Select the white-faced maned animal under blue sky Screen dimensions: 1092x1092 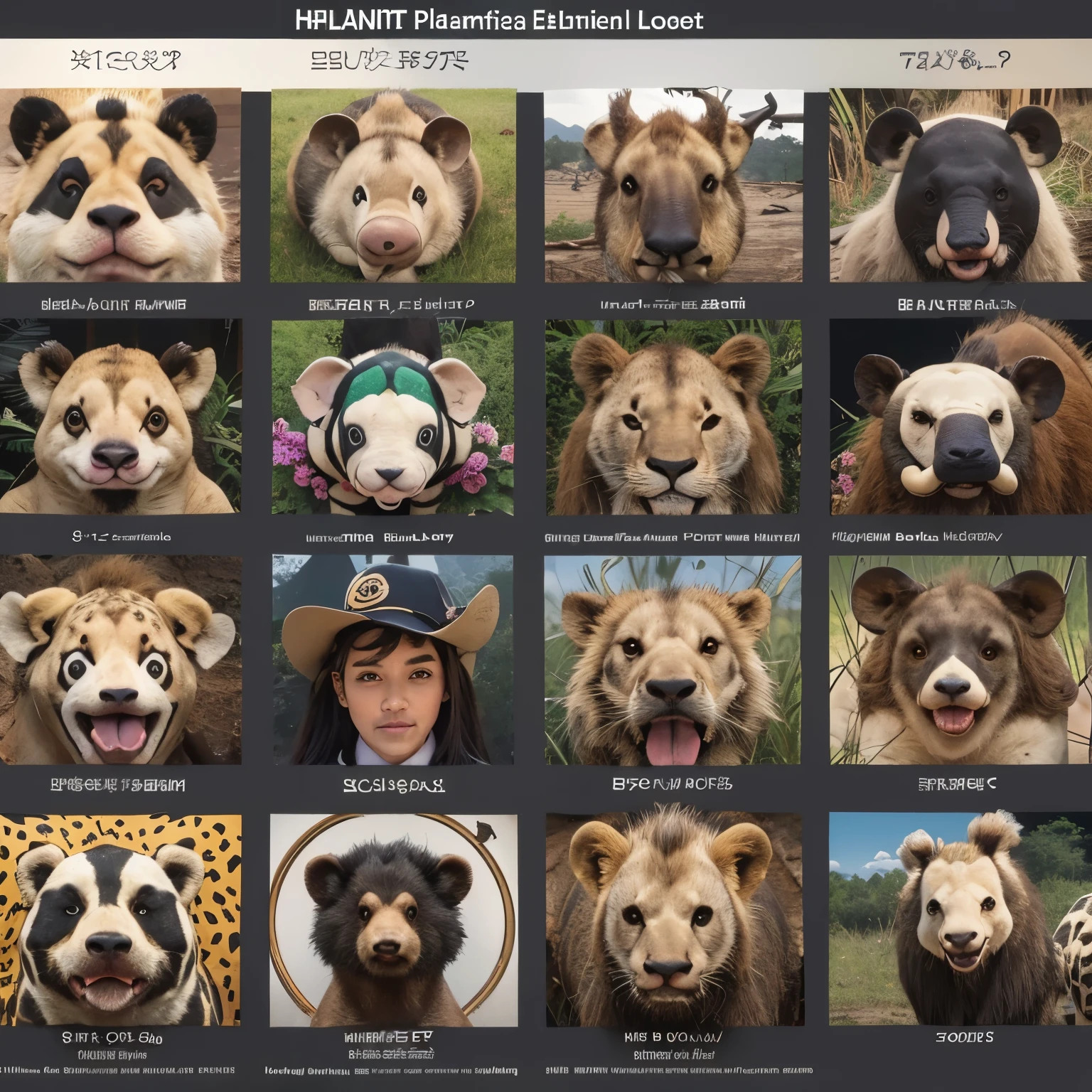[x=960, y=919]
